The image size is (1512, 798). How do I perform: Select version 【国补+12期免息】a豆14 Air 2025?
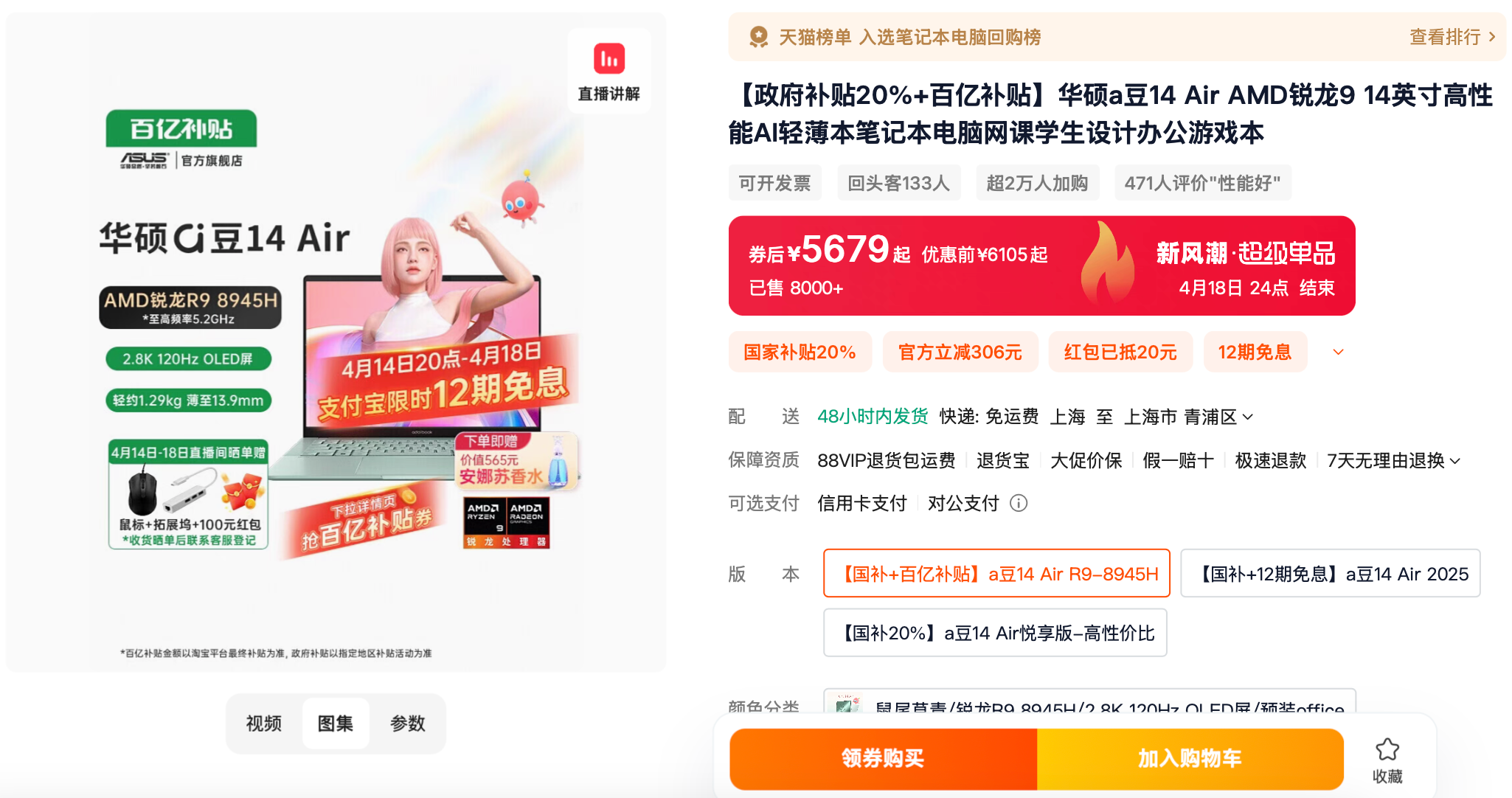(x=1330, y=573)
